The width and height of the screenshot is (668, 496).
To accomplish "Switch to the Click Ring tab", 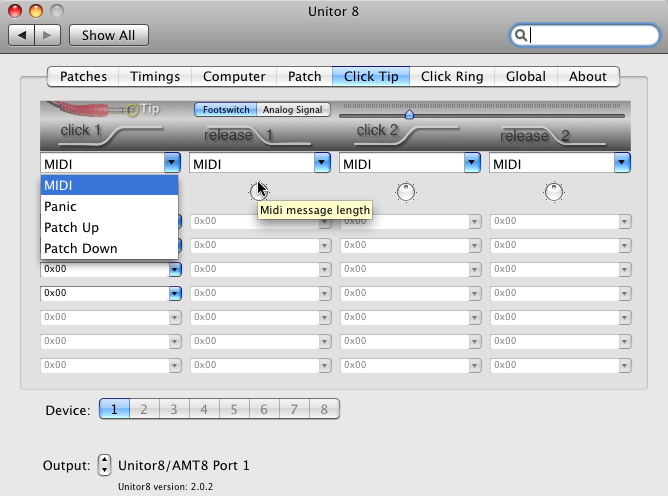I will [x=452, y=76].
